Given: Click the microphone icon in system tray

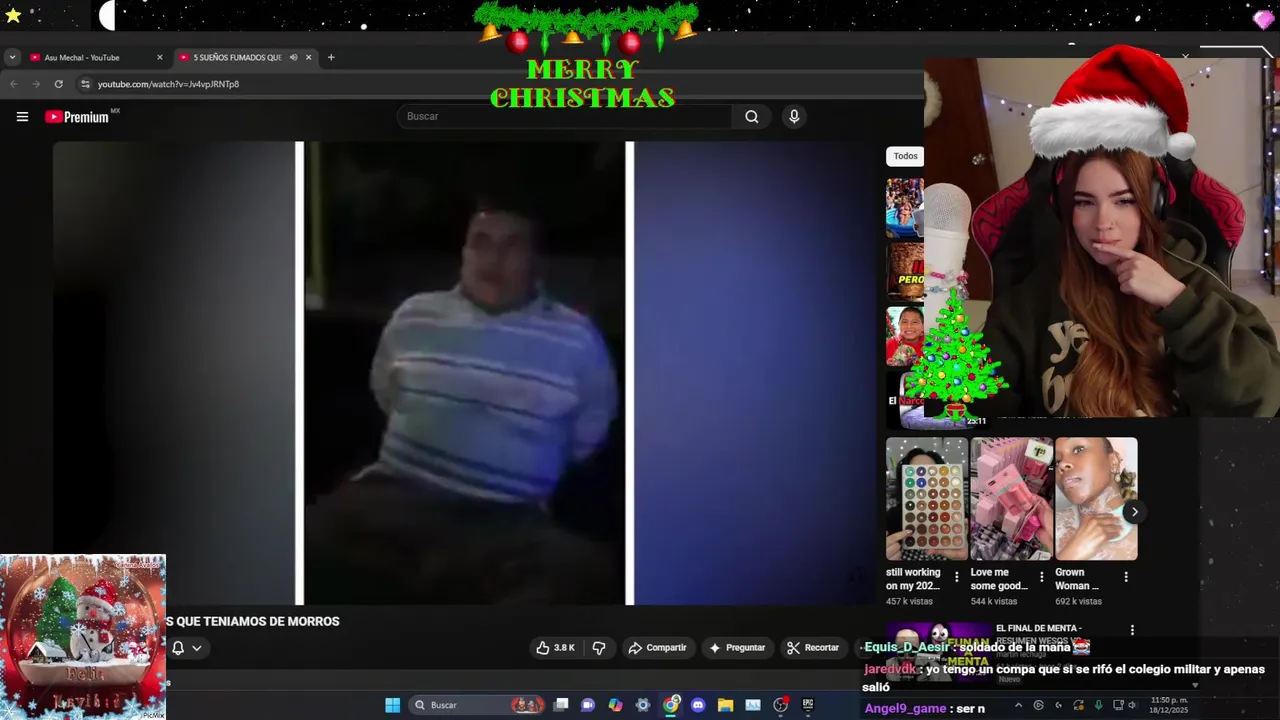Looking at the screenshot, I should pyautogui.click(x=1099, y=705).
